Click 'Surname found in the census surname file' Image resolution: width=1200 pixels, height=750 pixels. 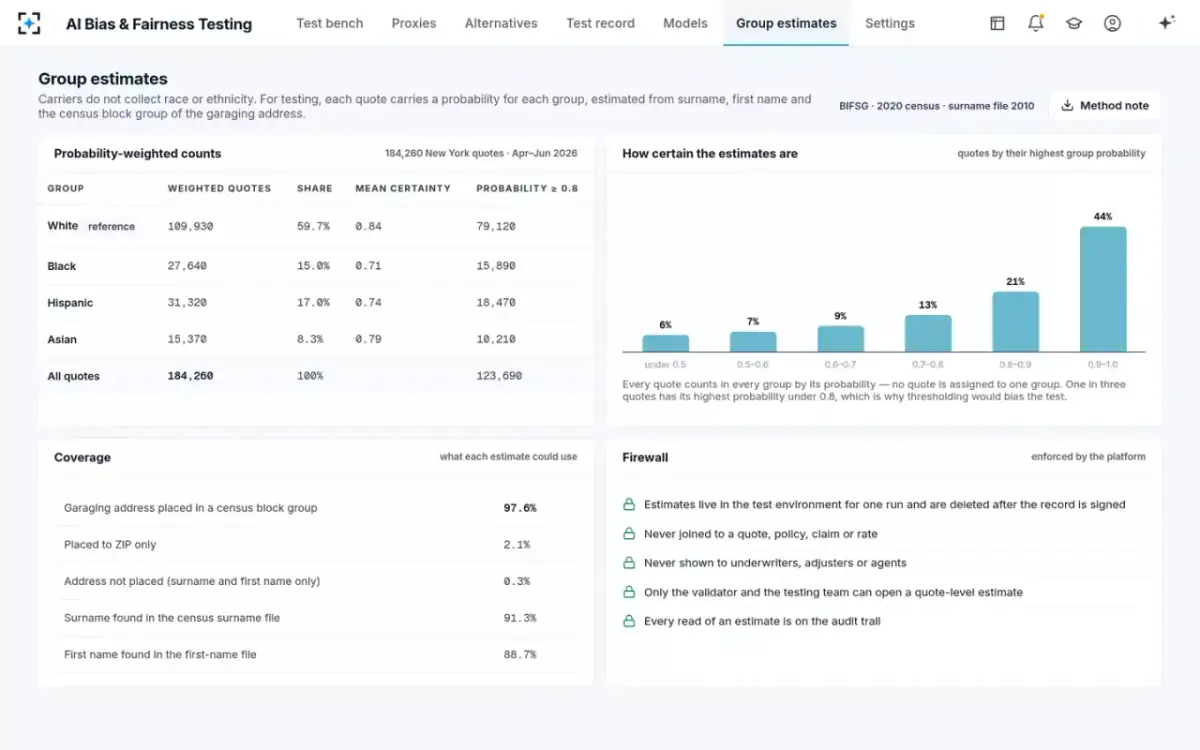[172, 618]
